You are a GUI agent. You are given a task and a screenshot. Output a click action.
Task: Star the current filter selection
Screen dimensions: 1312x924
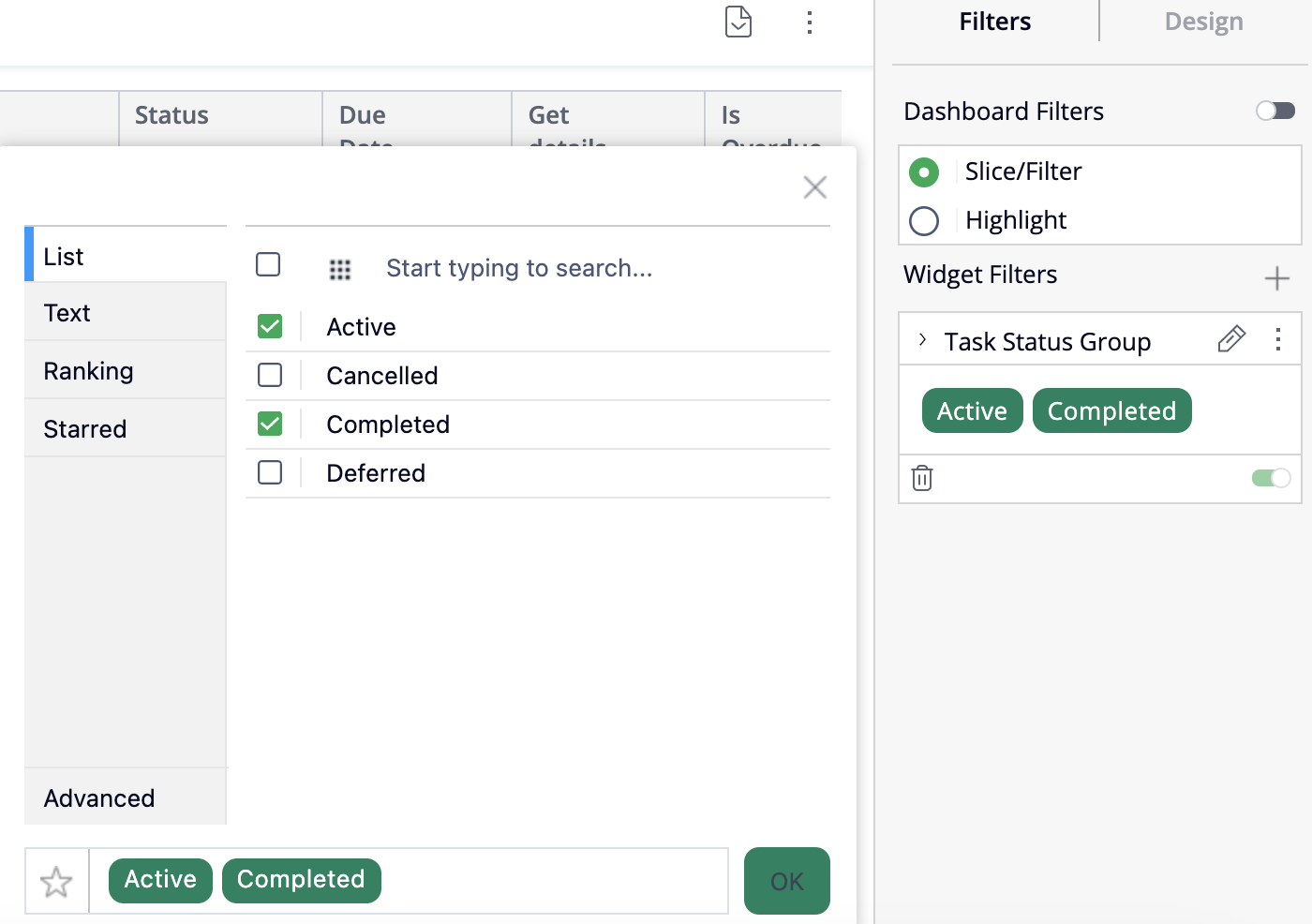[56, 881]
